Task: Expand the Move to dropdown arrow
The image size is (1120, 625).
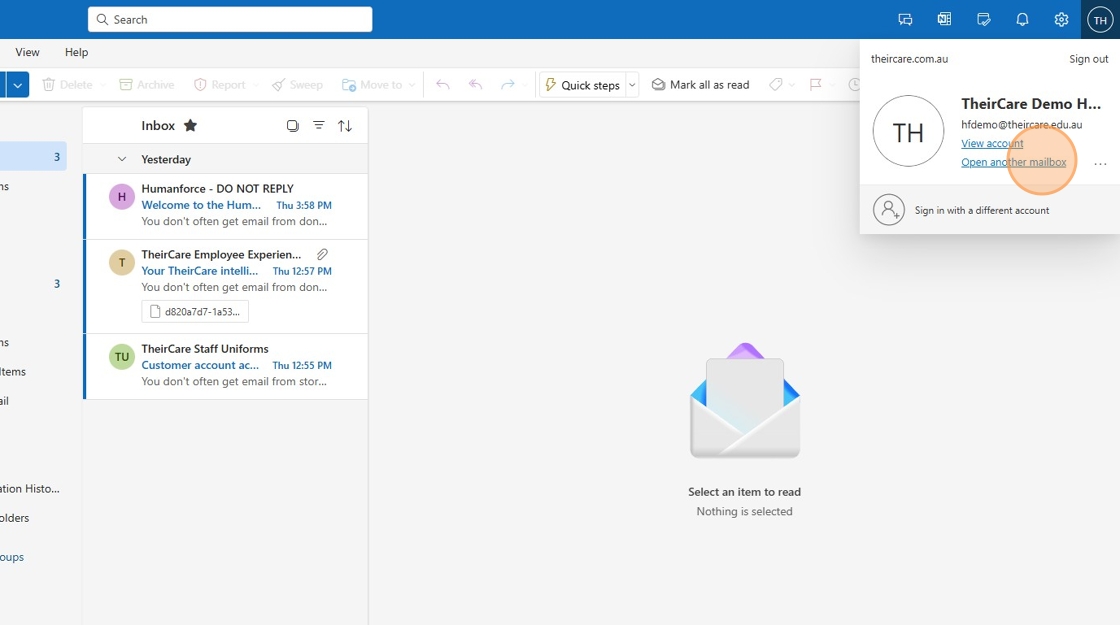Action: pyautogui.click(x=412, y=84)
